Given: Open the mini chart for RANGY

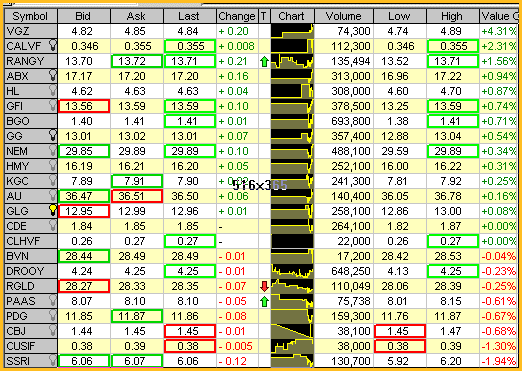Looking at the screenshot, I should click(292, 61).
